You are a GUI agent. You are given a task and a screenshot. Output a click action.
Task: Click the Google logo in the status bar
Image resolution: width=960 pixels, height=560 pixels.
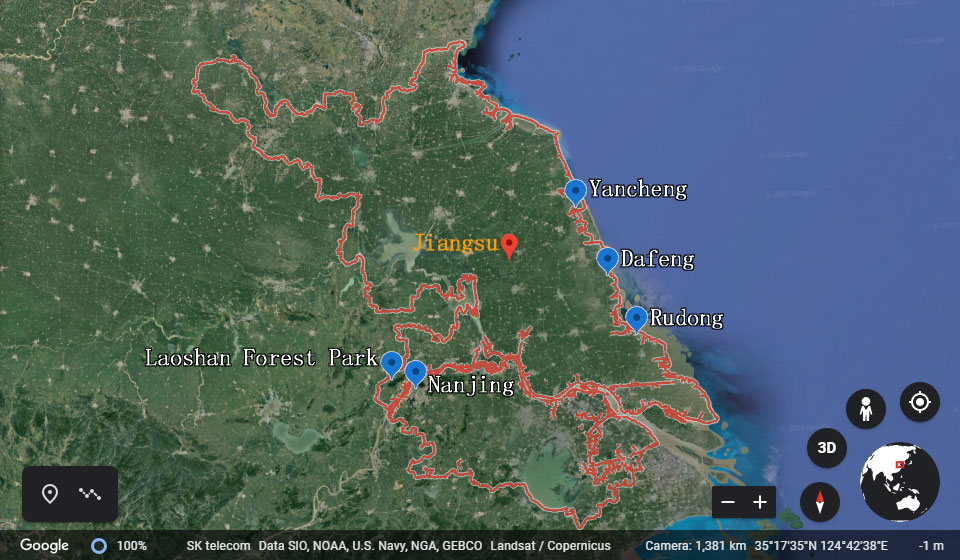pyautogui.click(x=44, y=545)
